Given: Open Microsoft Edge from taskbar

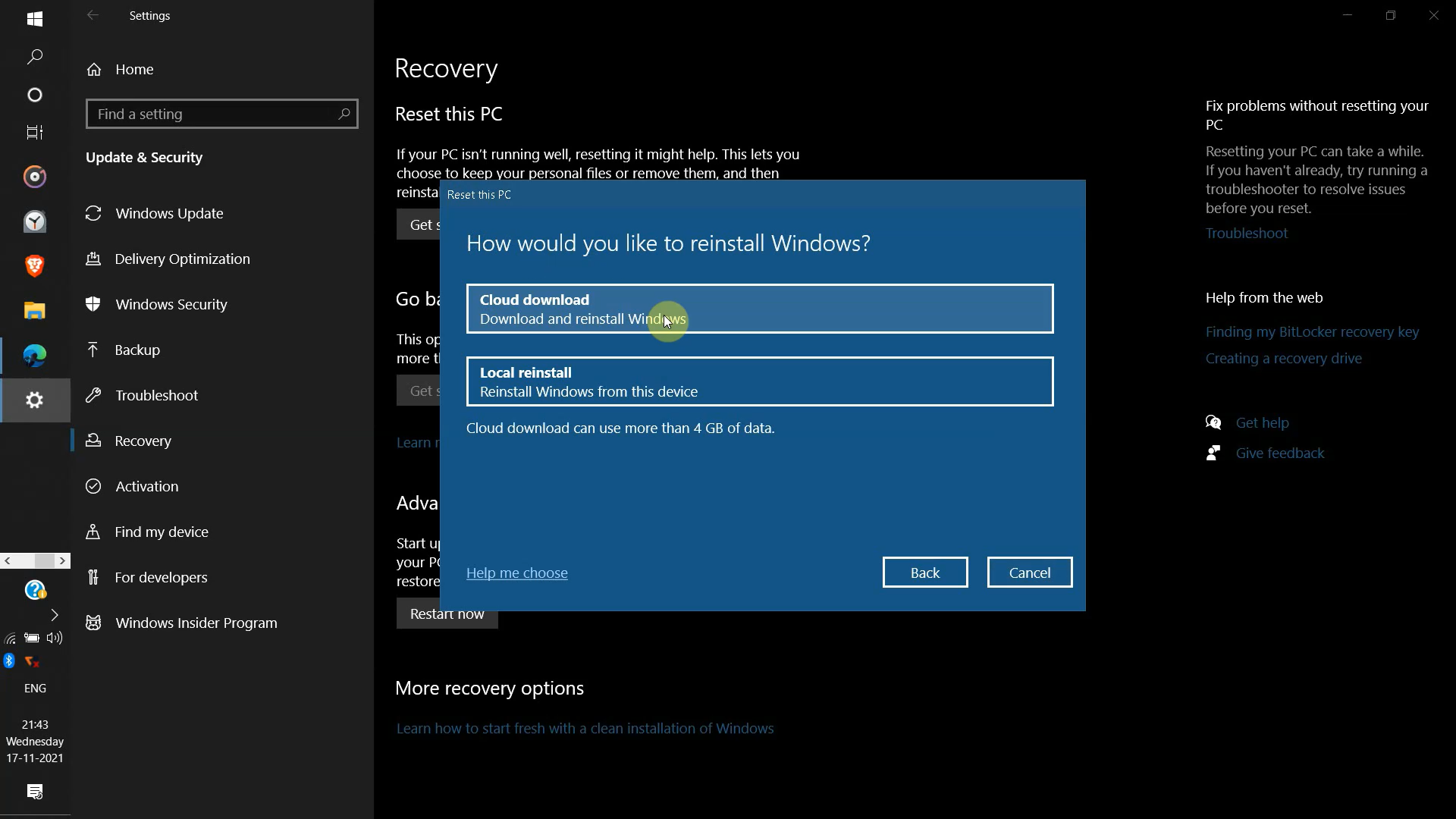Looking at the screenshot, I should [35, 356].
